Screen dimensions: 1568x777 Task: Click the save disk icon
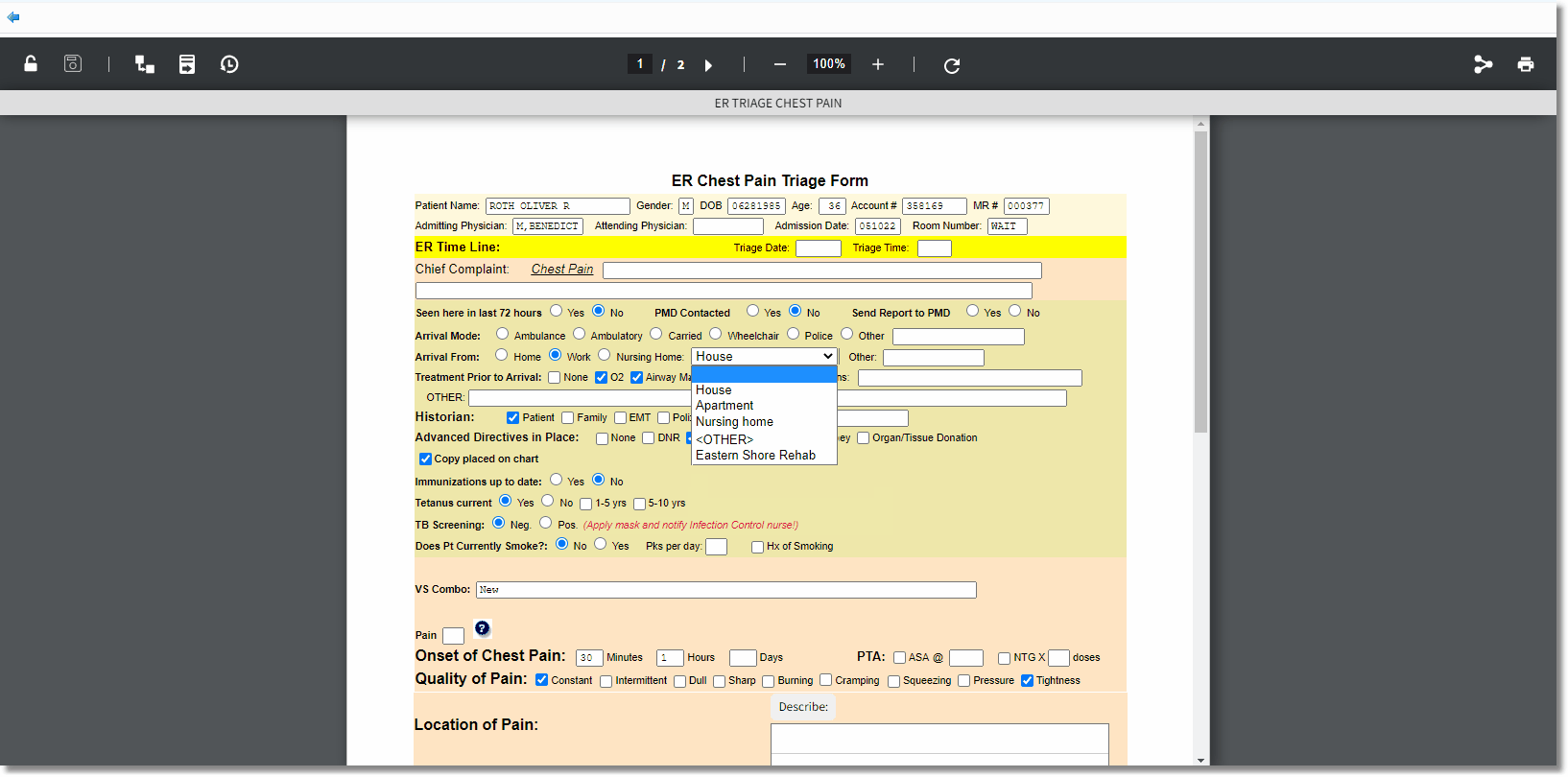coord(73,64)
